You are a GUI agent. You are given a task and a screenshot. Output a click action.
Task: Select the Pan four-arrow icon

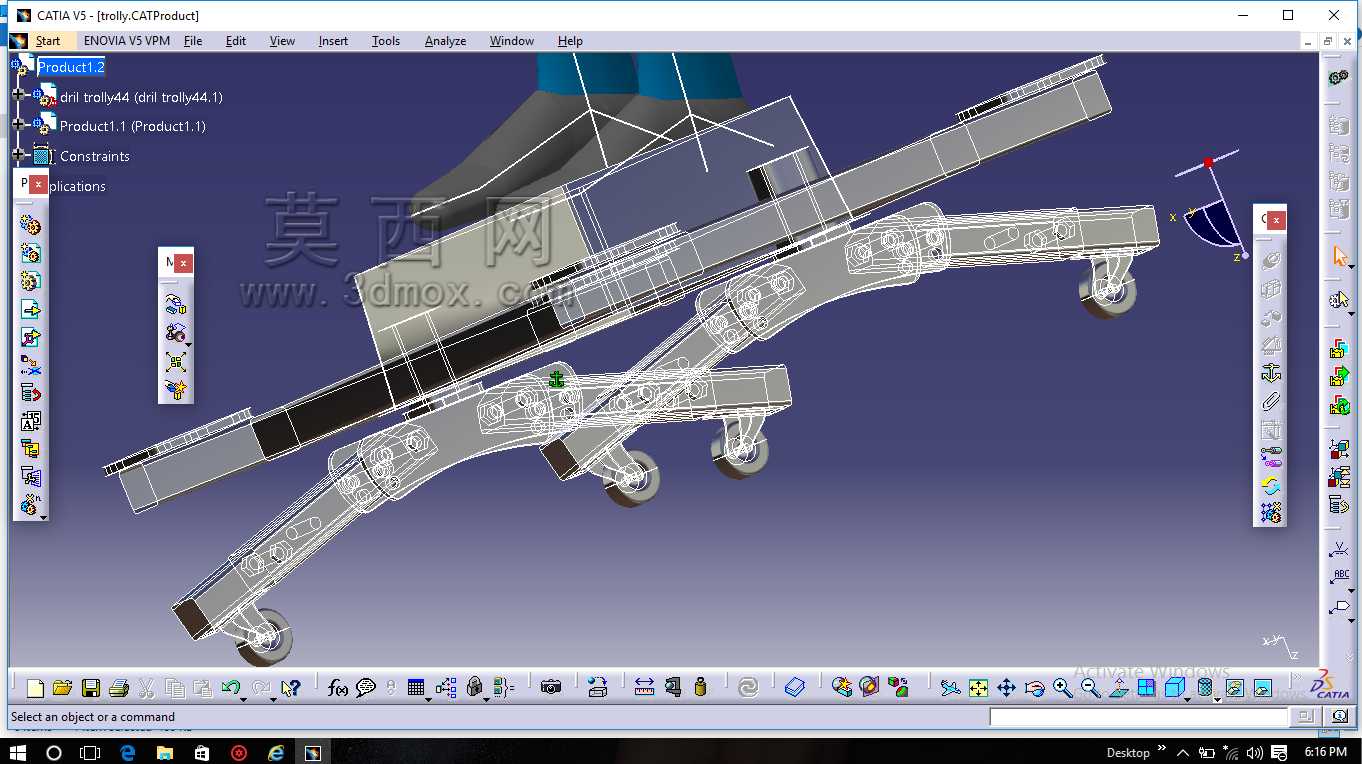click(1006, 688)
